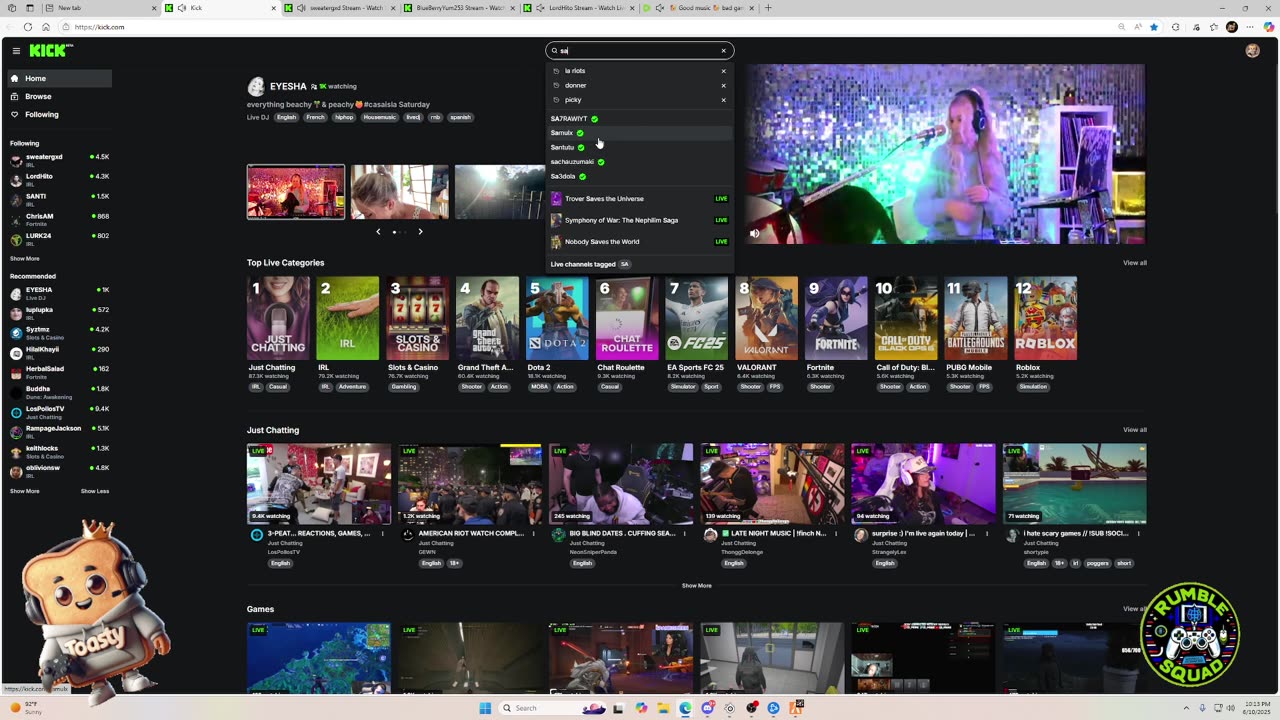View all Top Live Categories
This screenshot has height=720, width=1280.
point(1135,263)
